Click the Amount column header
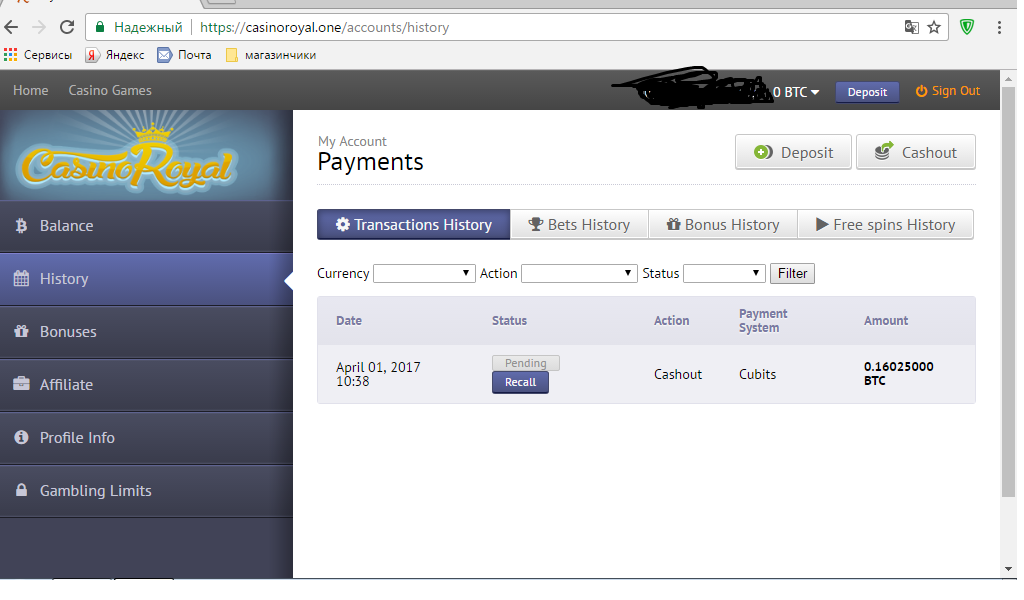1024x600 pixels. click(886, 321)
